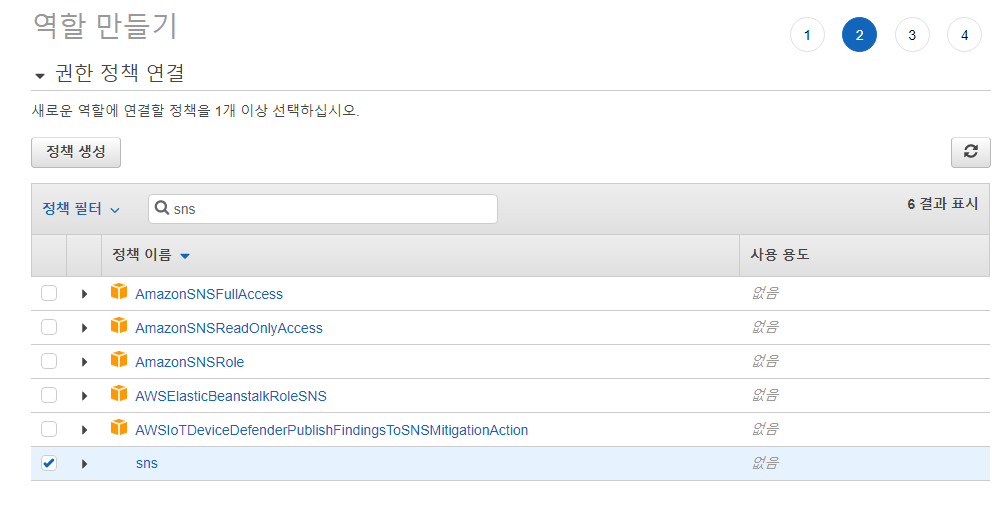Click 없음 in the AmazonSNSFullAccess row

pos(766,293)
